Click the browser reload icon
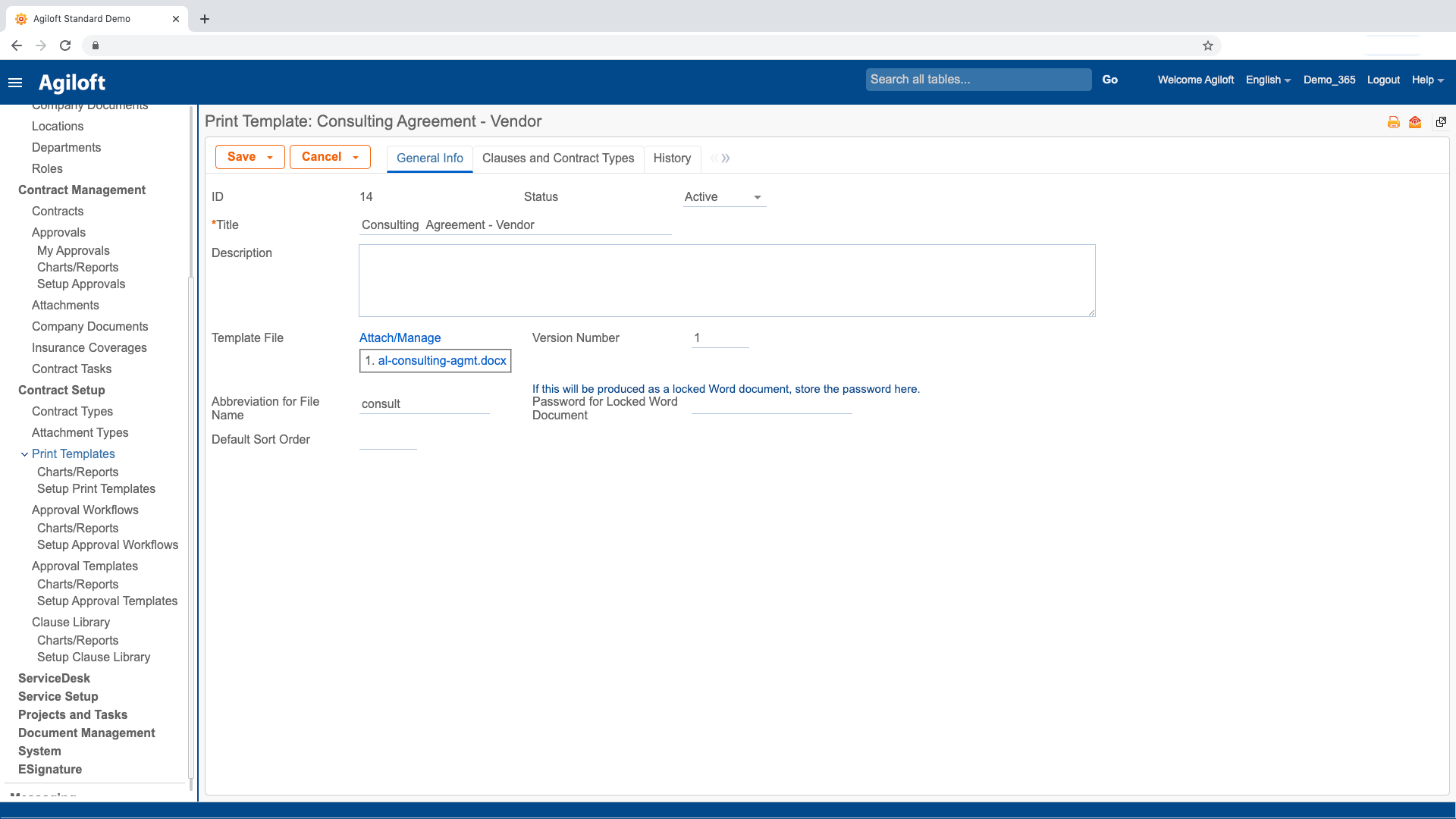 65,45
